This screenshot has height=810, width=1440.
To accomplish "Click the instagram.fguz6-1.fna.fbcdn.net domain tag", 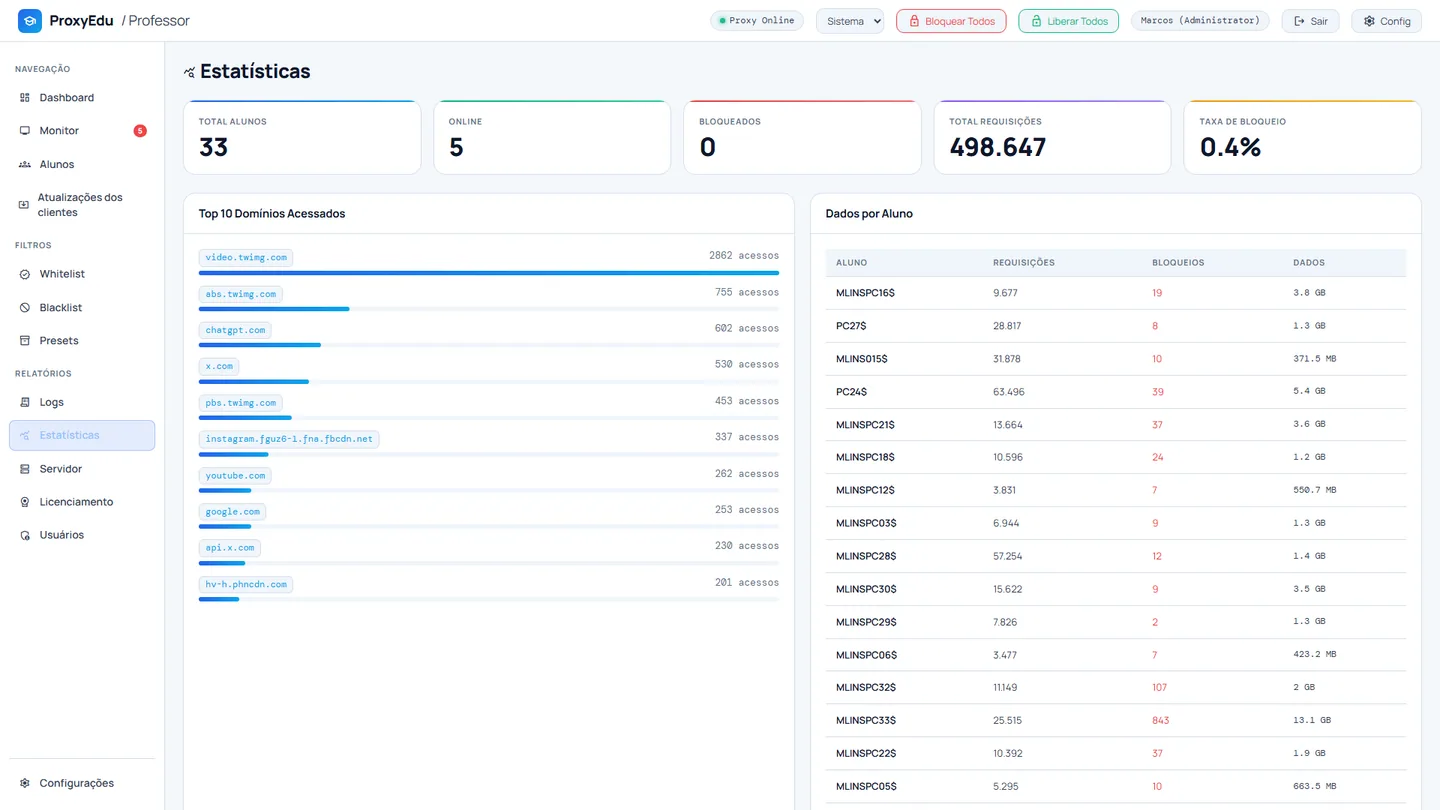I will (x=289, y=439).
